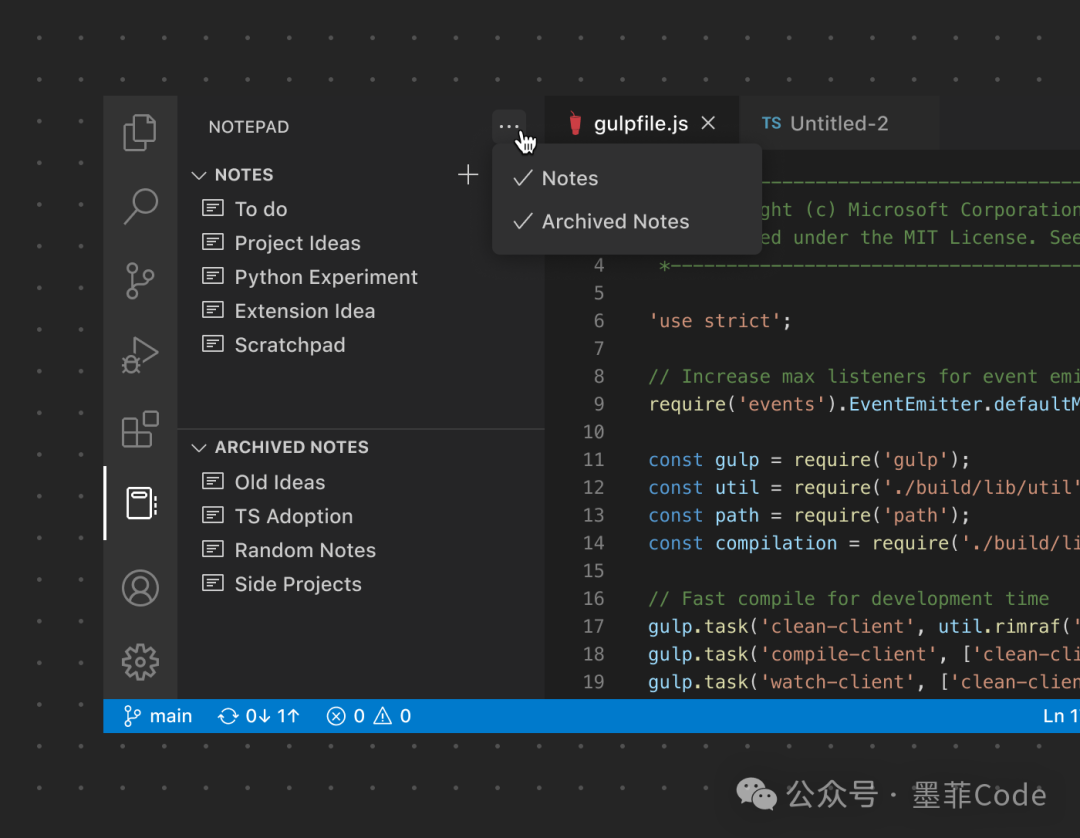
Task: Open the Run and Debug view
Action: pyautogui.click(x=140, y=355)
